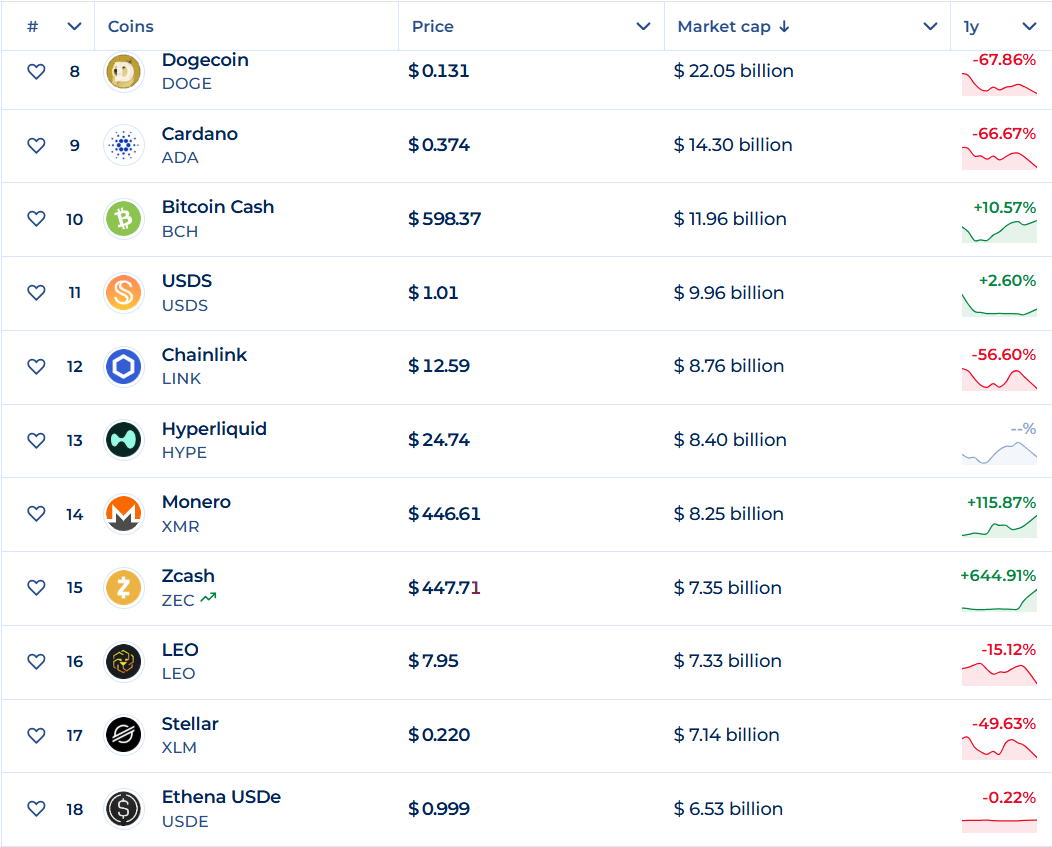Open the Zcash coin name link
Viewport: 1052px width, 847px height.
pyautogui.click(x=188, y=576)
